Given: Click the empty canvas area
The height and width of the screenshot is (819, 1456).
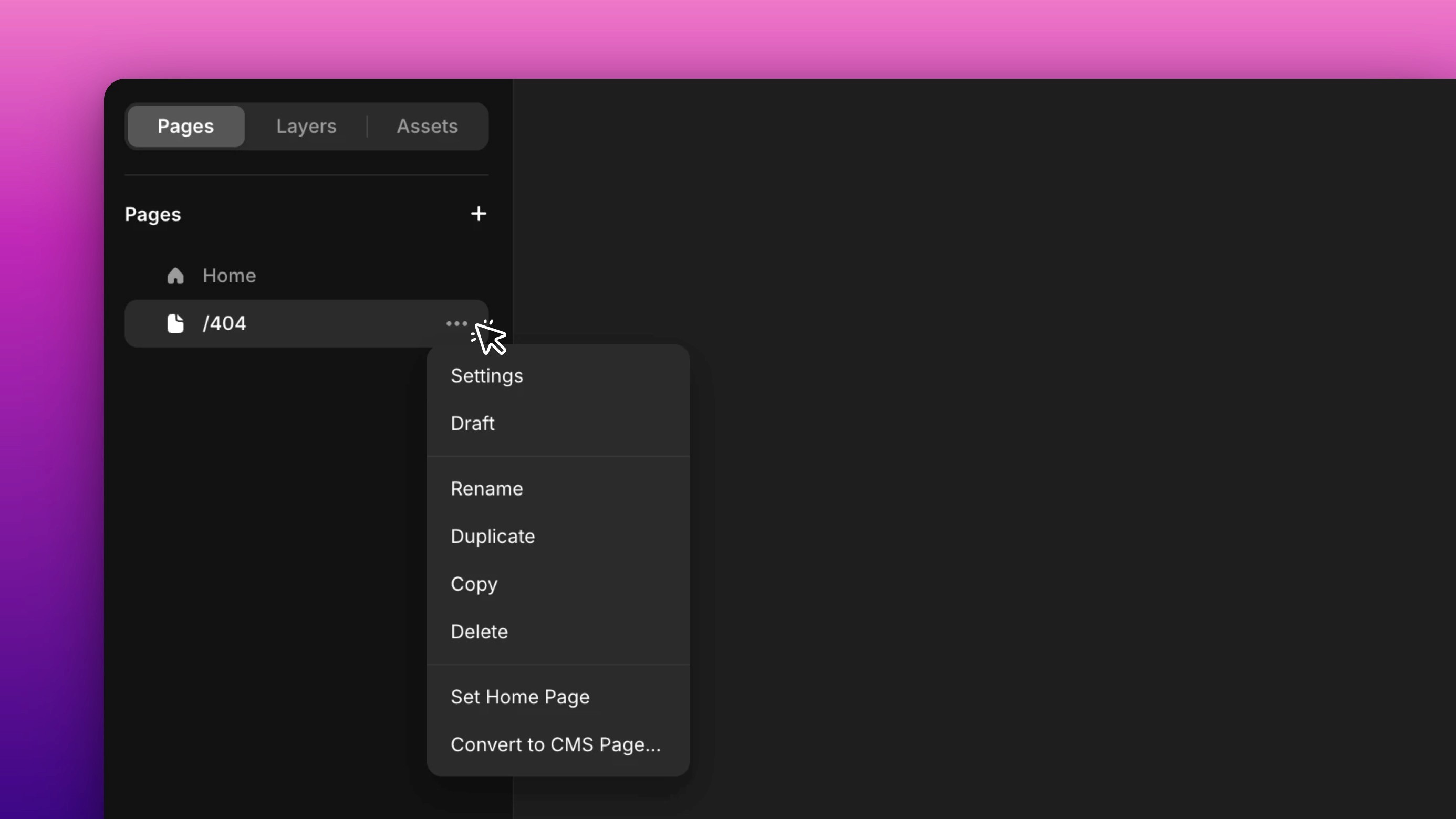Looking at the screenshot, I should 1017,395.
